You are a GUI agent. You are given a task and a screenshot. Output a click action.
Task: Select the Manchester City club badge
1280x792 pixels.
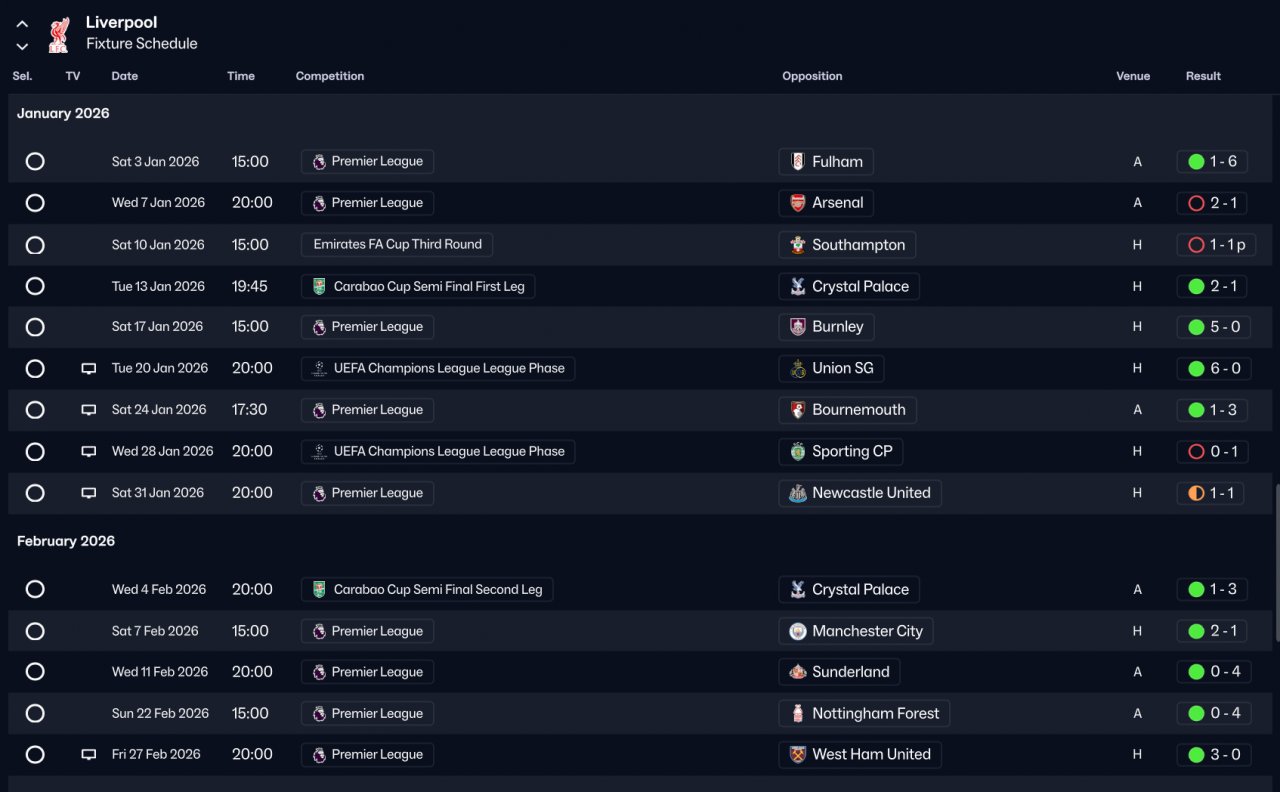point(797,632)
